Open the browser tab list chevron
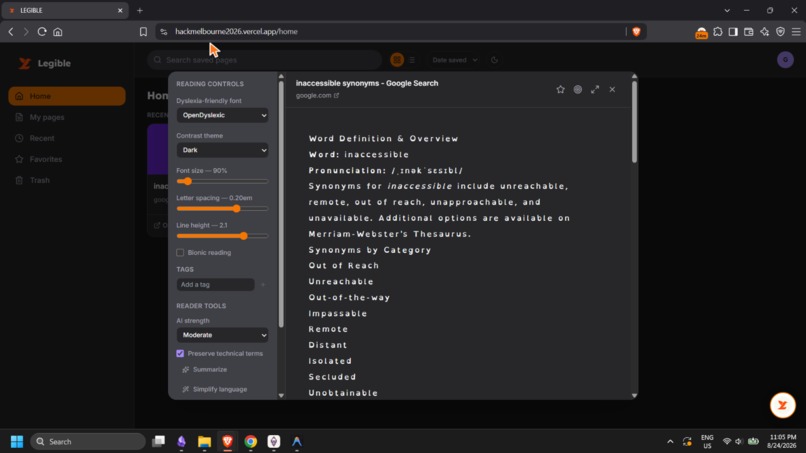Image resolution: width=806 pixels, height=453 pixels. [x=727, y=10]
